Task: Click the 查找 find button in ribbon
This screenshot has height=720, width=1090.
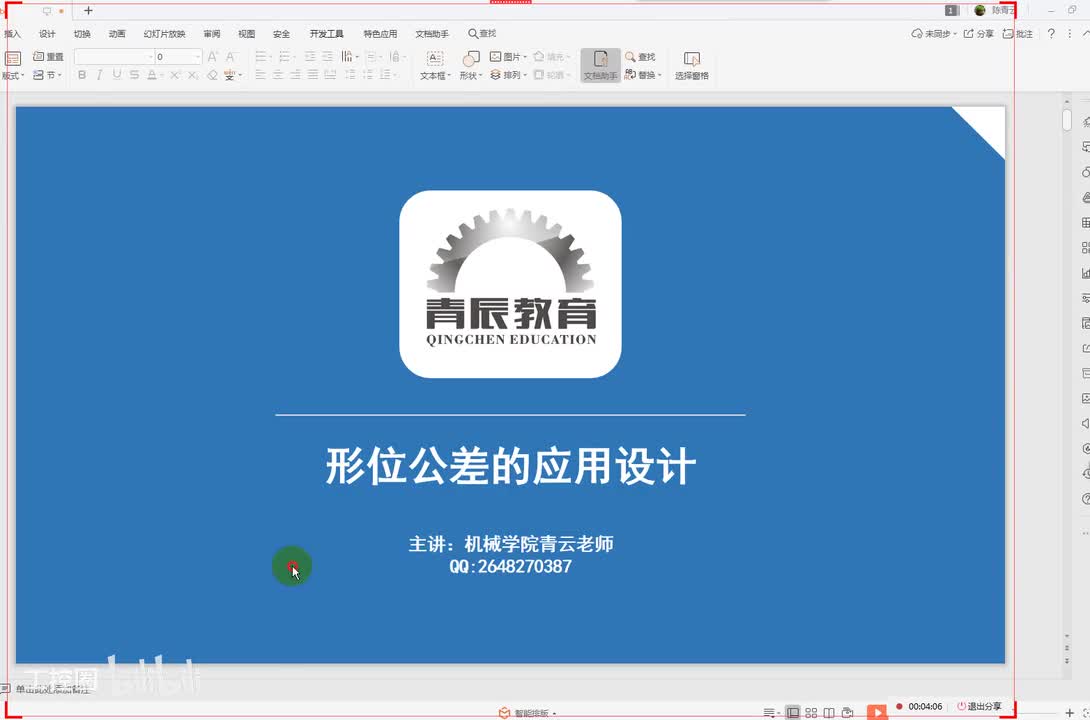Action: pyautogui.click(x=640, y=56)
